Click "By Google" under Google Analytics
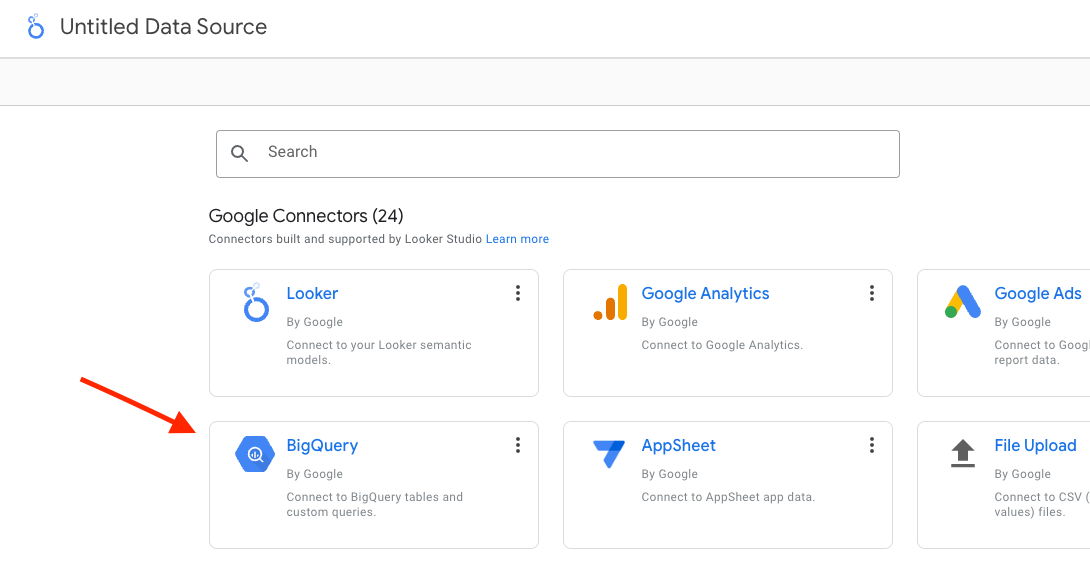1090x561 pixels. 669,322
